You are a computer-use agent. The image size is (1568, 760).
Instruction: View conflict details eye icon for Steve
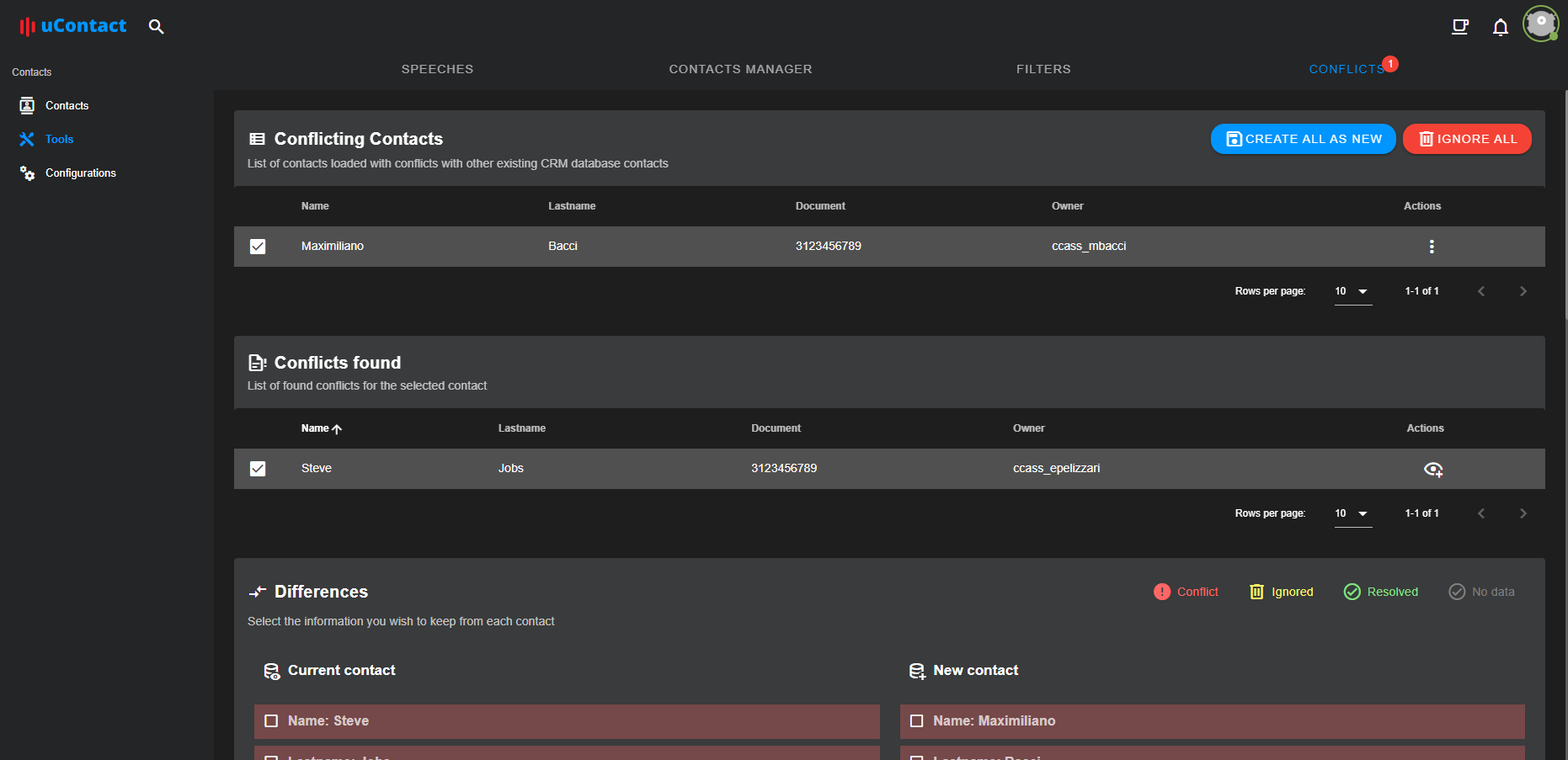click(1433, 469)
